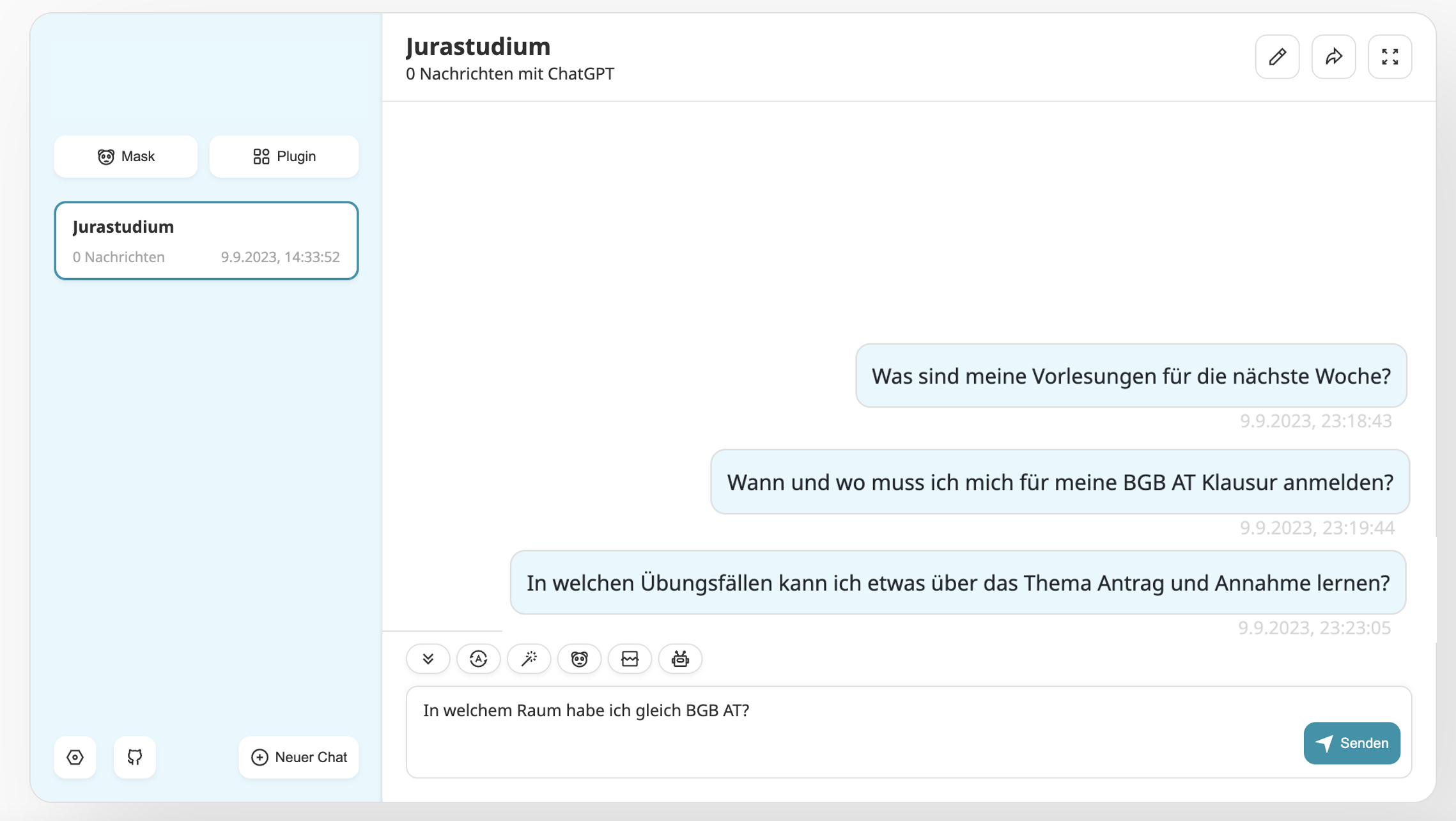Click the plugin grid icon in the sidebar

(261, 156)
